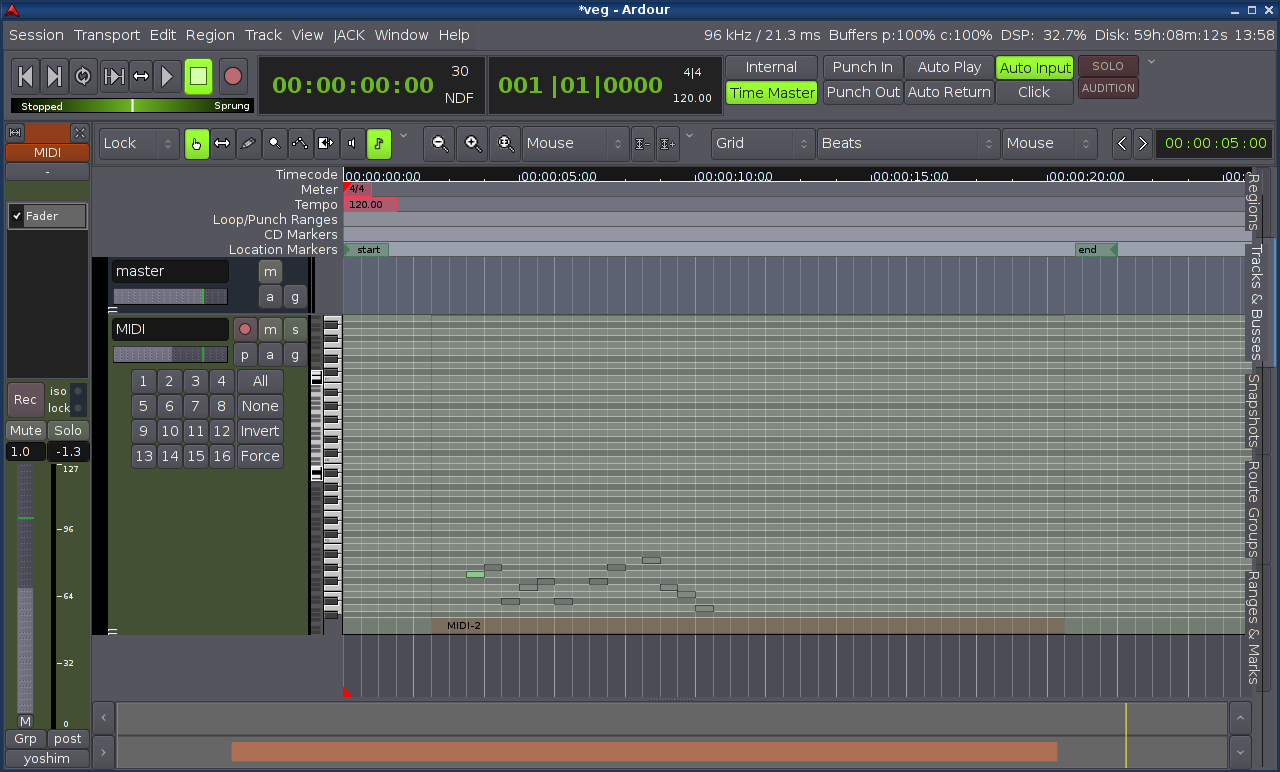Click the zoom out button
The image size is (1280, 772).
point(439,143)
